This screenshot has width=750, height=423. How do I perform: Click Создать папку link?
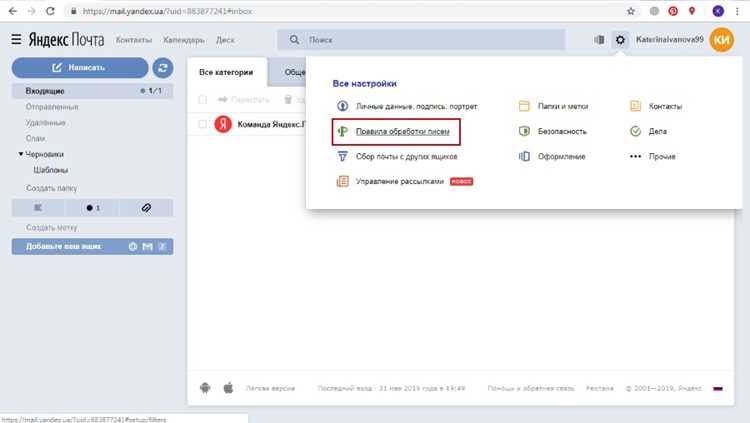point(51,188)
